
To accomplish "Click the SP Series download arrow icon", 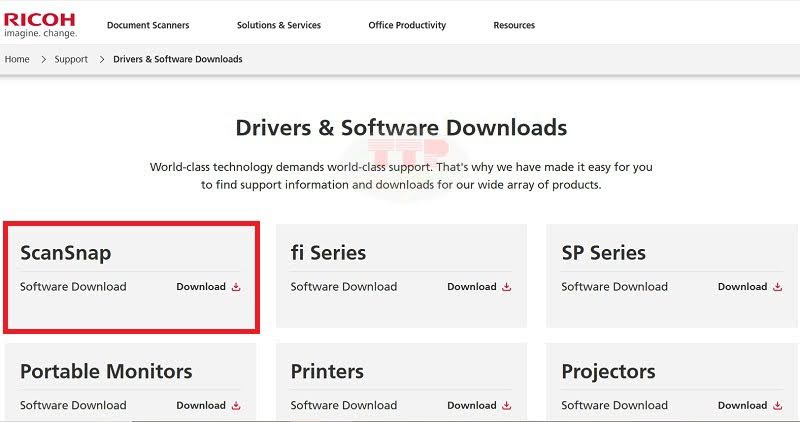I will 777,287.
